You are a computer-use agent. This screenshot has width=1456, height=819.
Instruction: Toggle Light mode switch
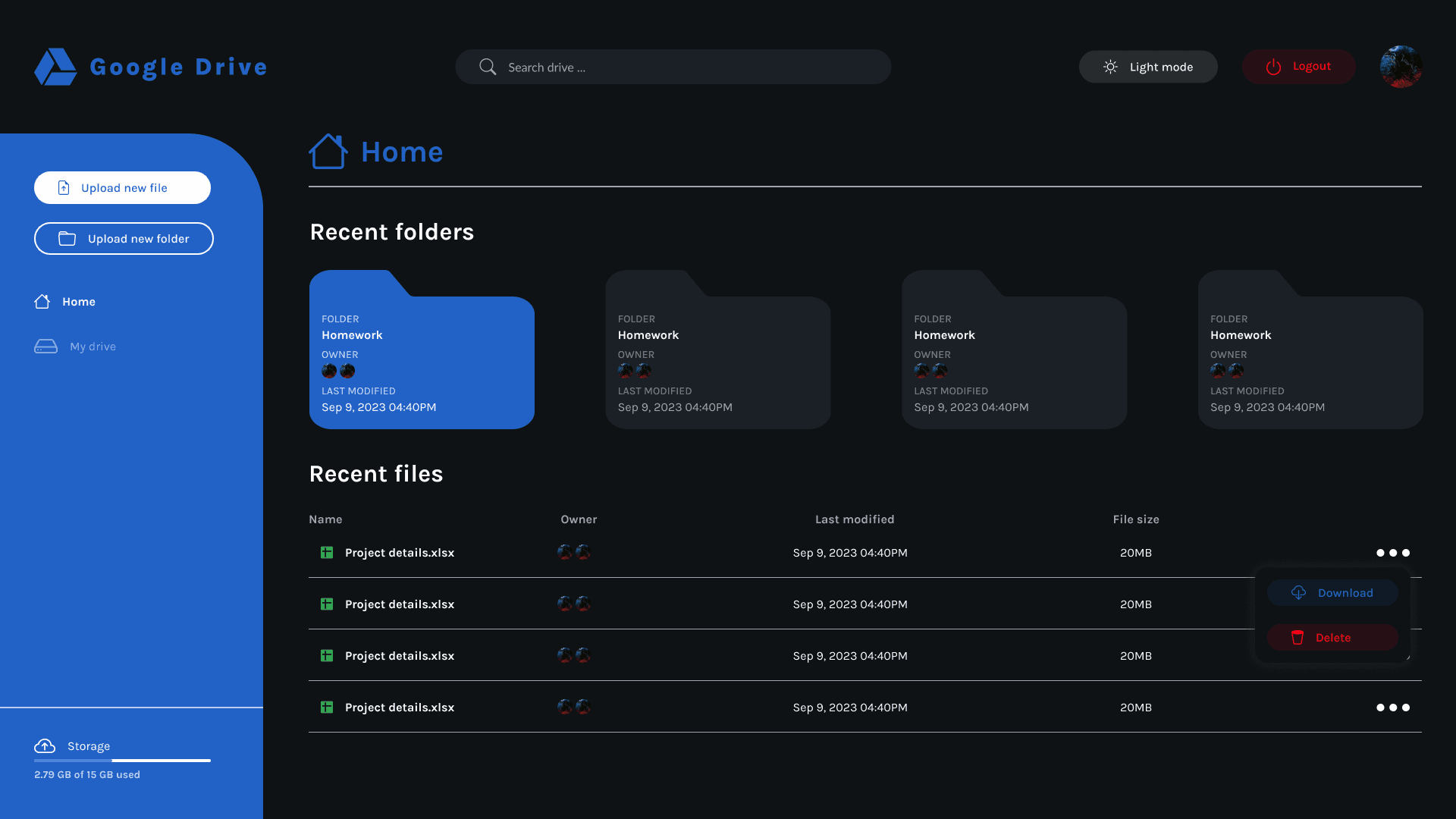pos(1148,67)
